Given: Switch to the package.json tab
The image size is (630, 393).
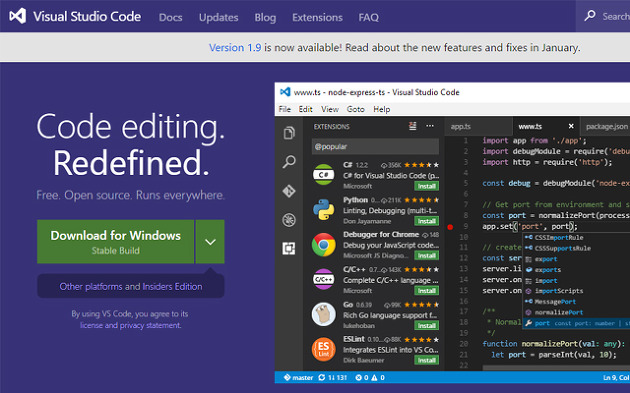Looking at the screenshot, I should point(605,127).
